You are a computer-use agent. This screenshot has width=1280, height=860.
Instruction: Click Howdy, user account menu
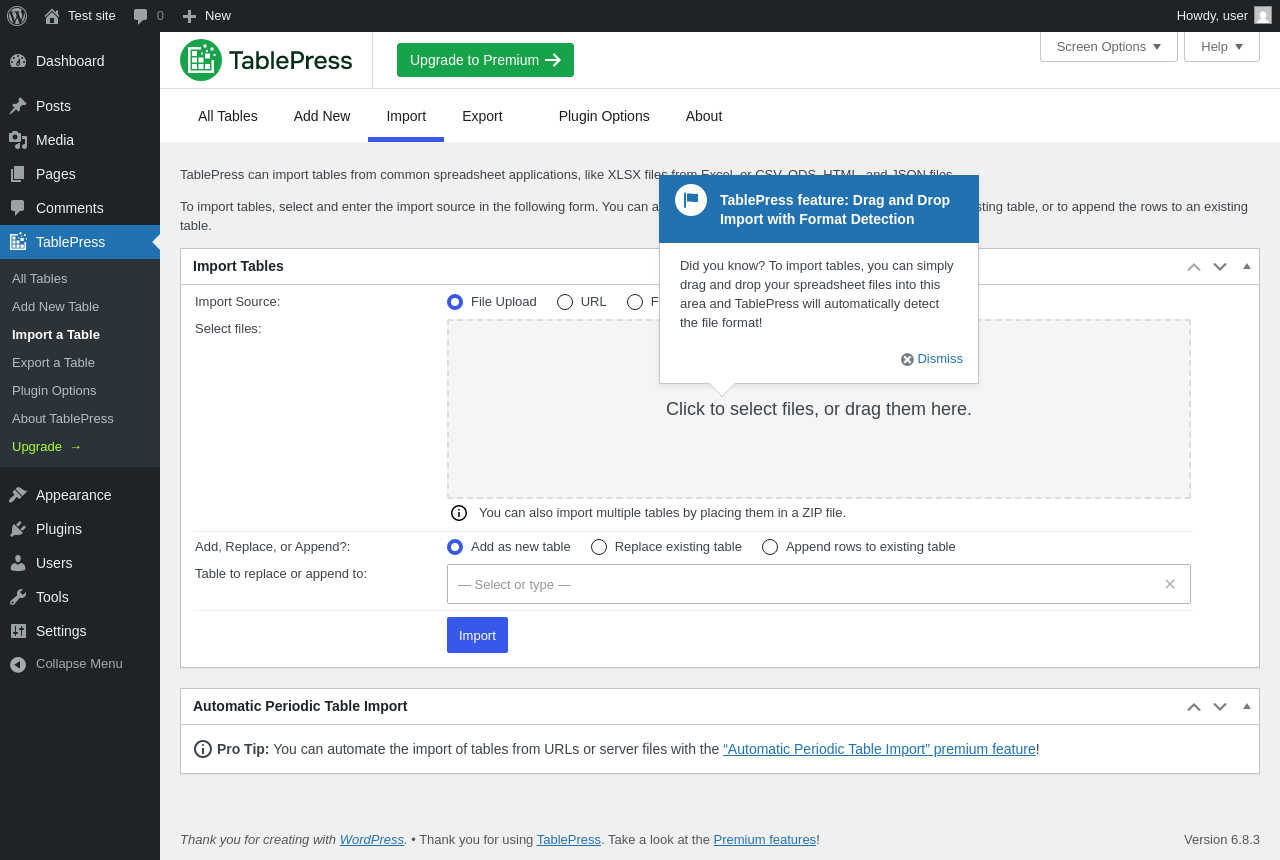(x=1224, y=16)
